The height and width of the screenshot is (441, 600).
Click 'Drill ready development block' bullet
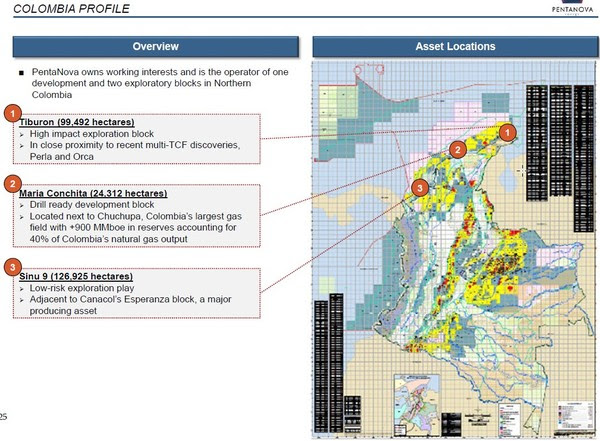click(x=92, y=204)
